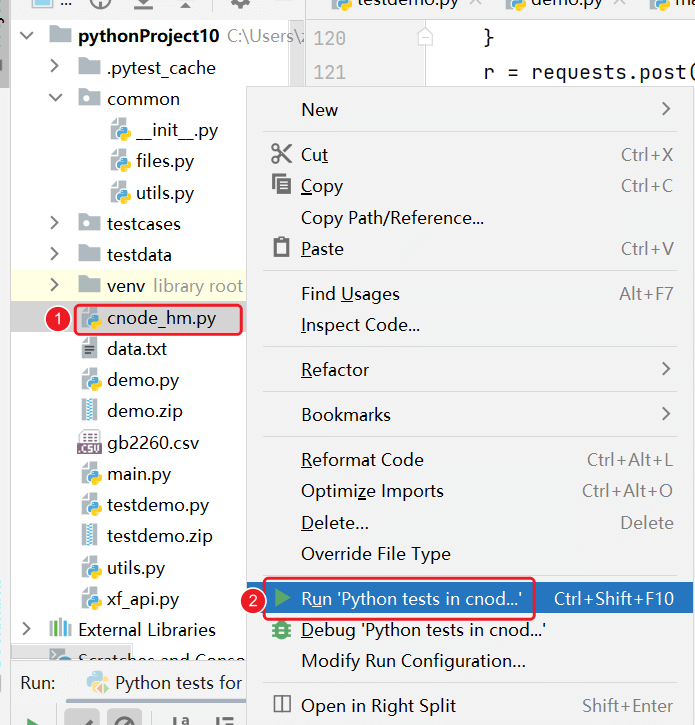Select demo.zip archive
Viewport: 695px width, 725px height.
pyautogui.click(x=145, y=411)
